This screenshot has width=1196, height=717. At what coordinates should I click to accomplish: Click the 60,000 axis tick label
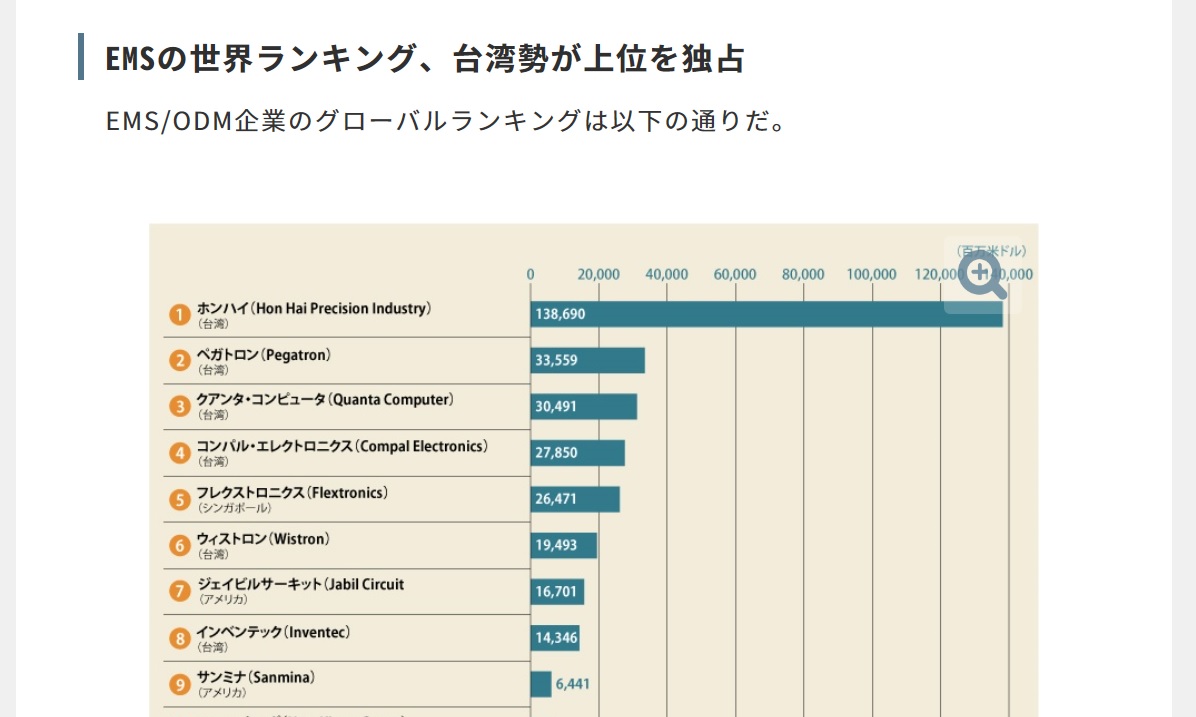[x=735, y=275]
